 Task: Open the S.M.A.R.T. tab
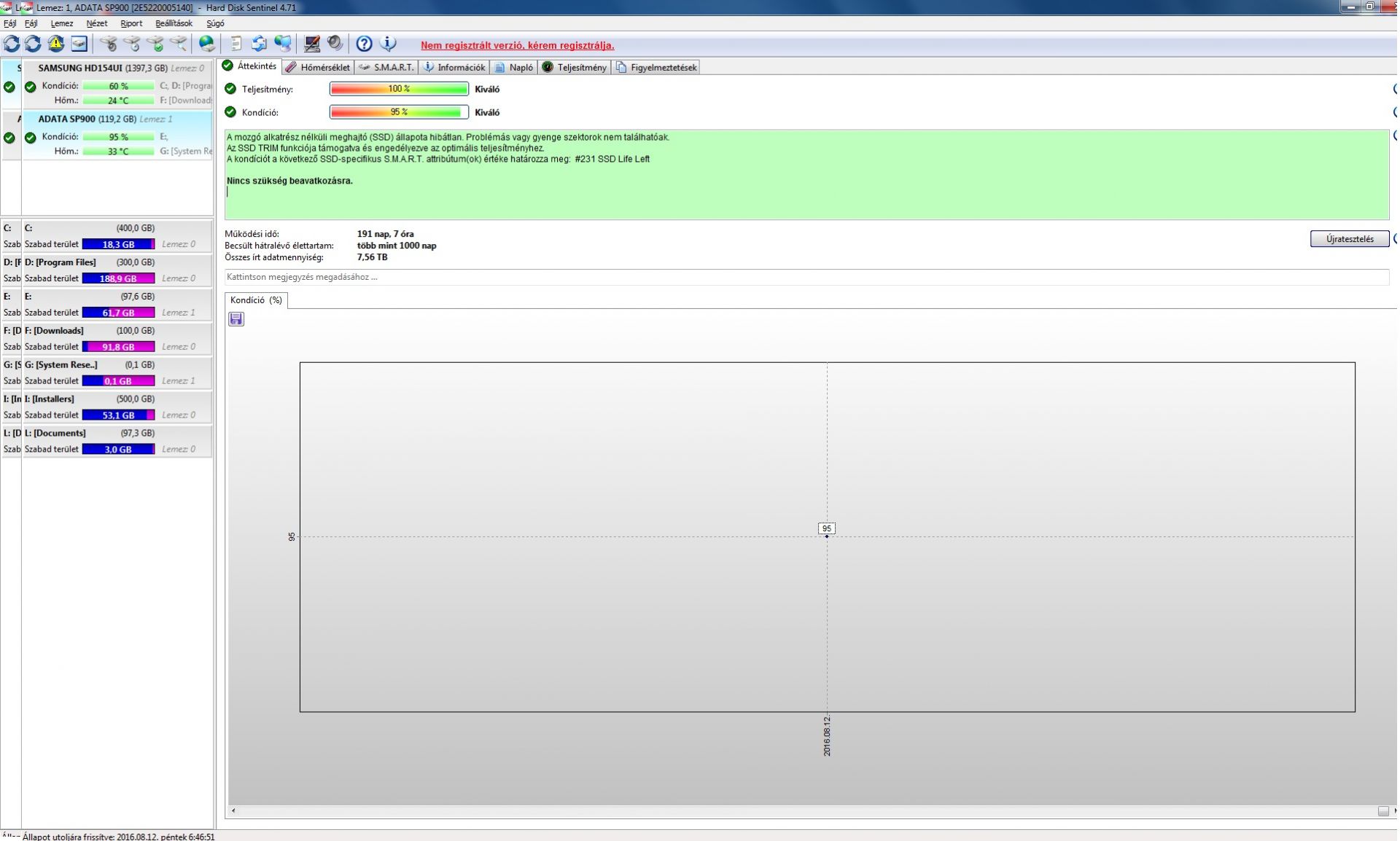click(x=386, y=67)
